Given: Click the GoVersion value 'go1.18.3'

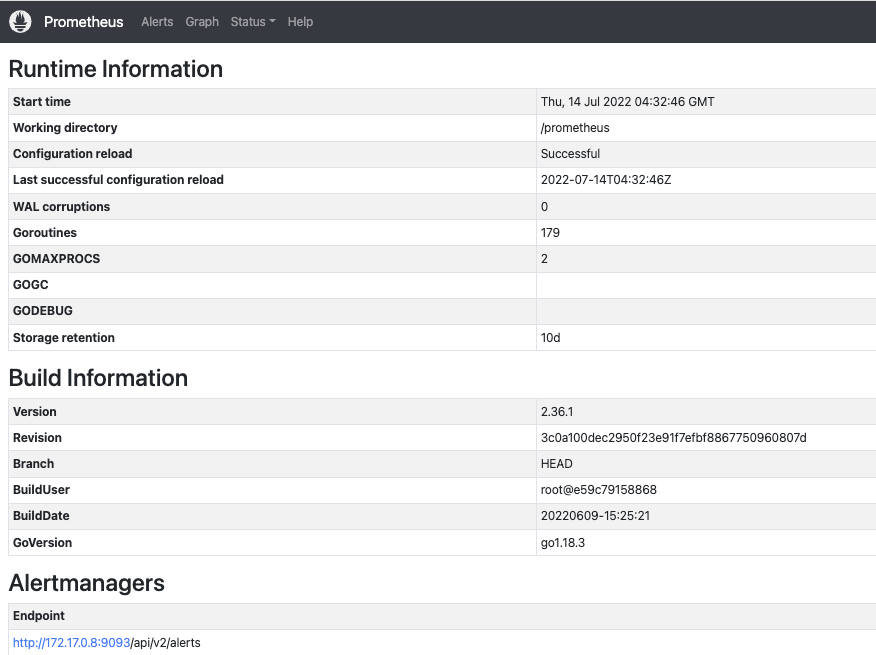Looking at the screenshot, I should [563, 543].
